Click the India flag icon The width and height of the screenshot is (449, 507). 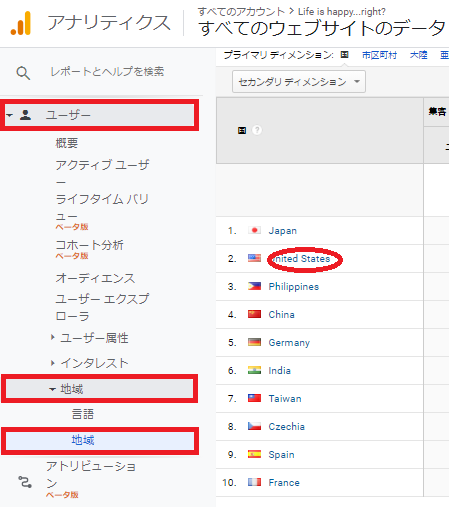[254, 370]
